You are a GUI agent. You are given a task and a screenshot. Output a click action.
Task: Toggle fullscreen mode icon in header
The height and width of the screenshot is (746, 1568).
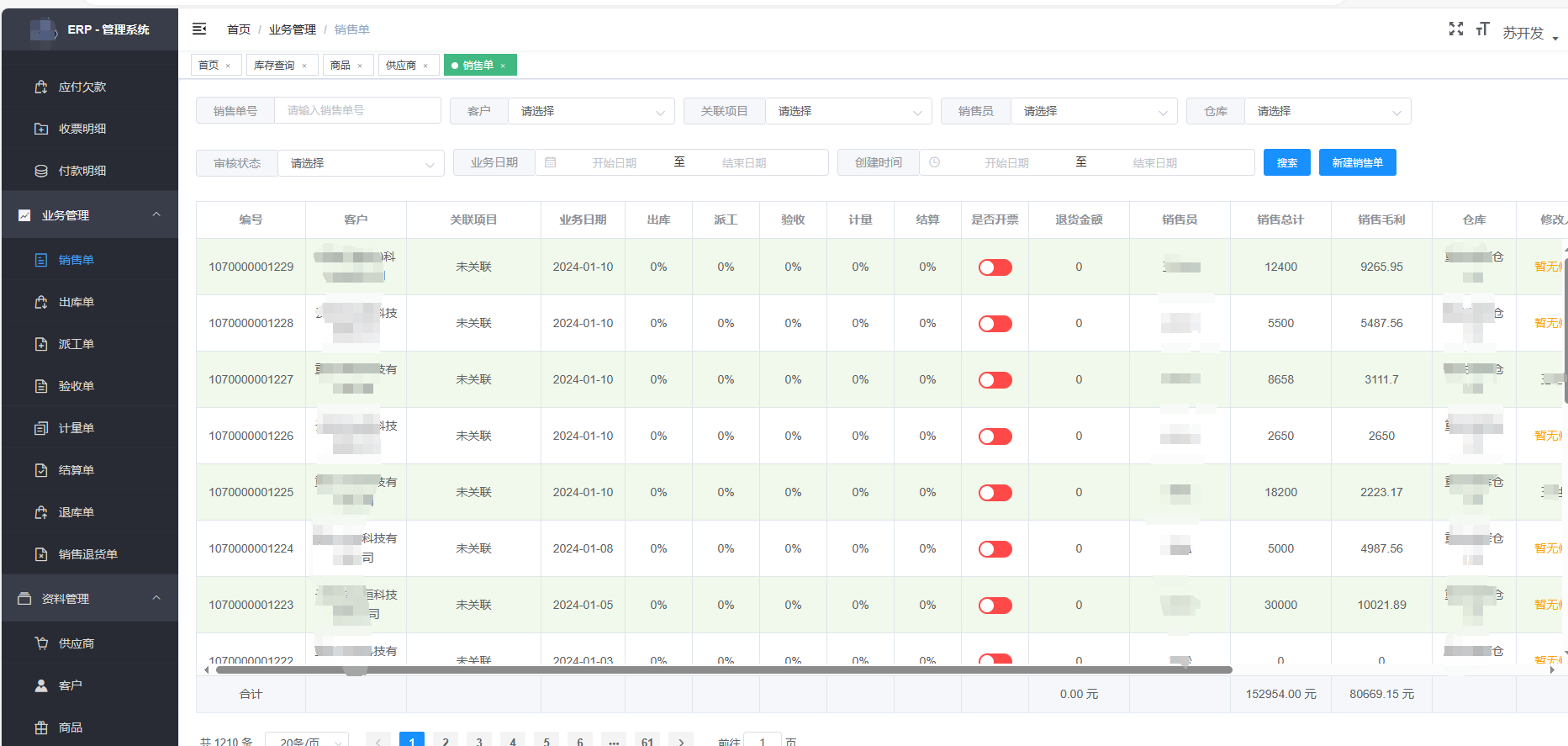point(1456,29)
